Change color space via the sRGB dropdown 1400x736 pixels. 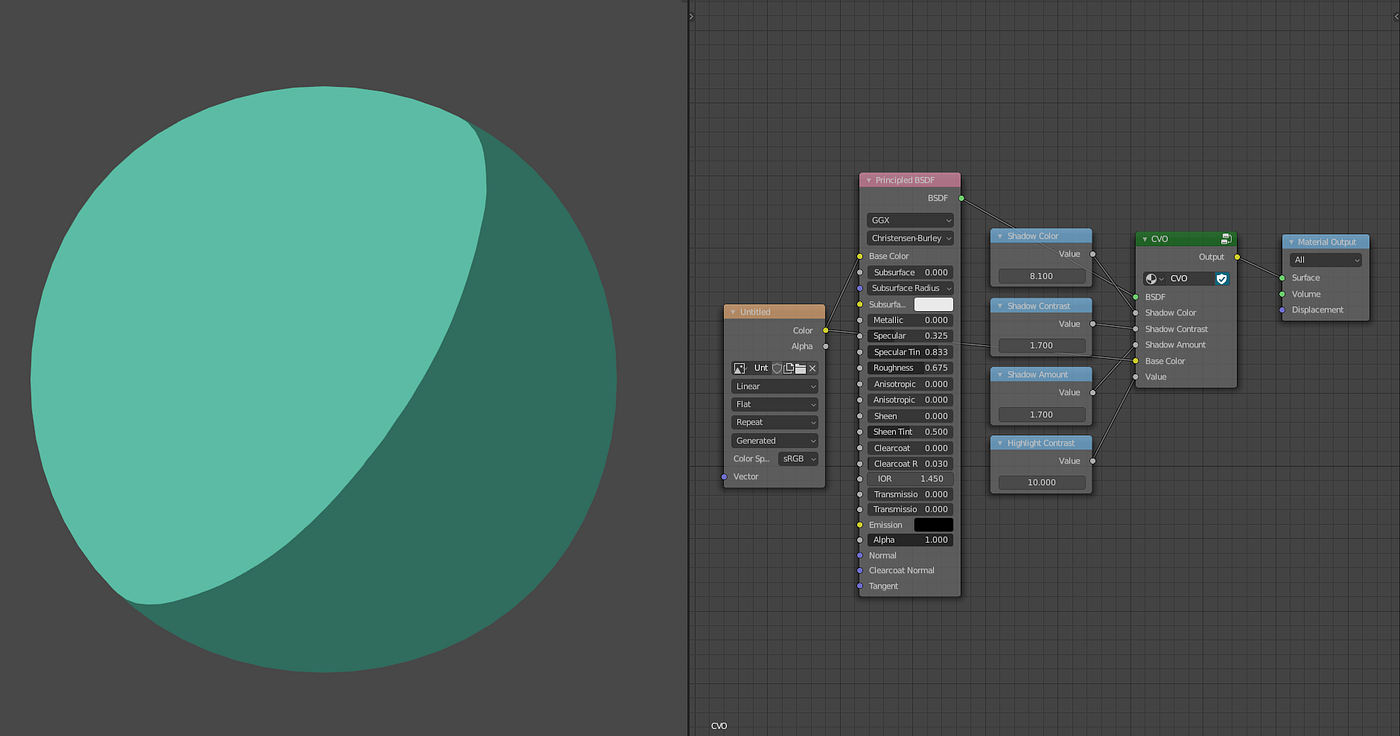click(798, 458)
